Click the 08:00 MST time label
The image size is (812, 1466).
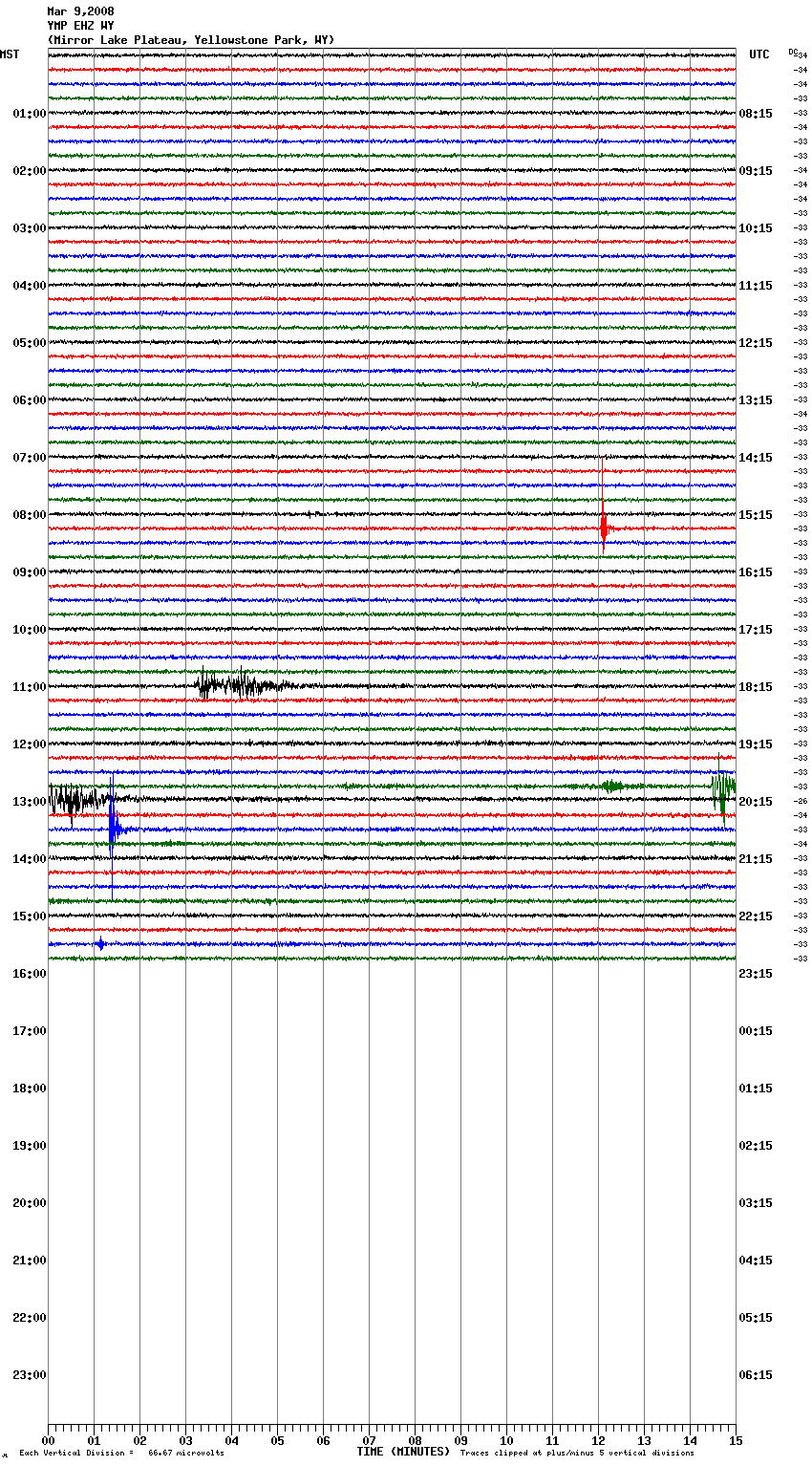tap(29, 514)
